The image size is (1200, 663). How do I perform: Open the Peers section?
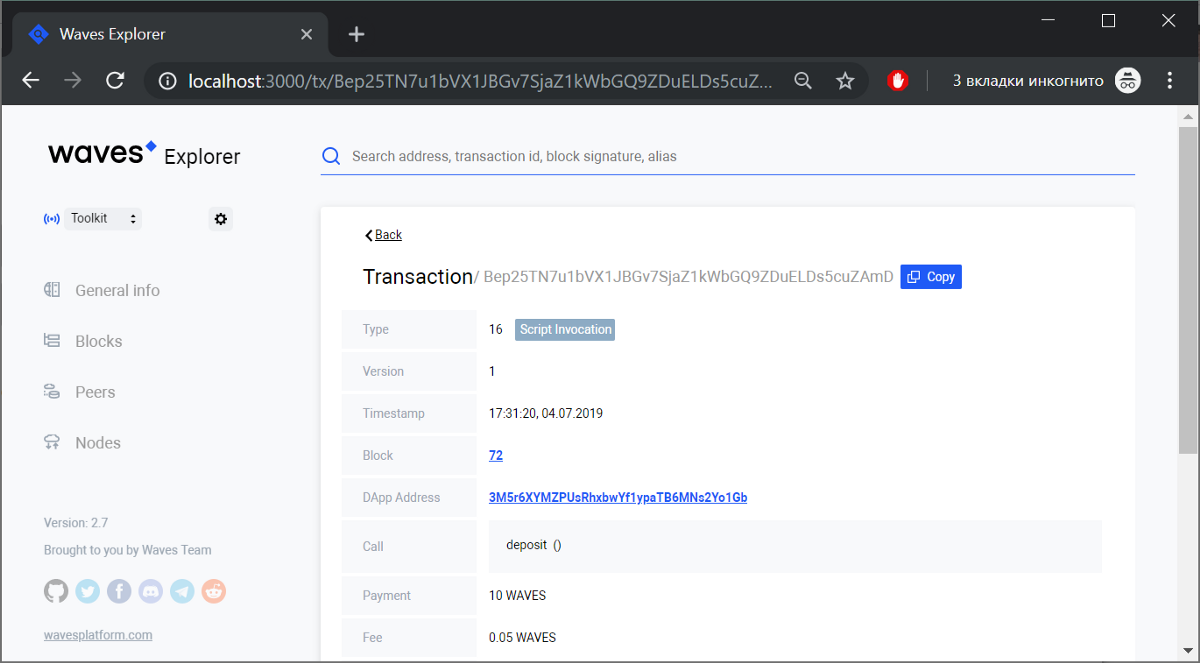coord(96,391)
